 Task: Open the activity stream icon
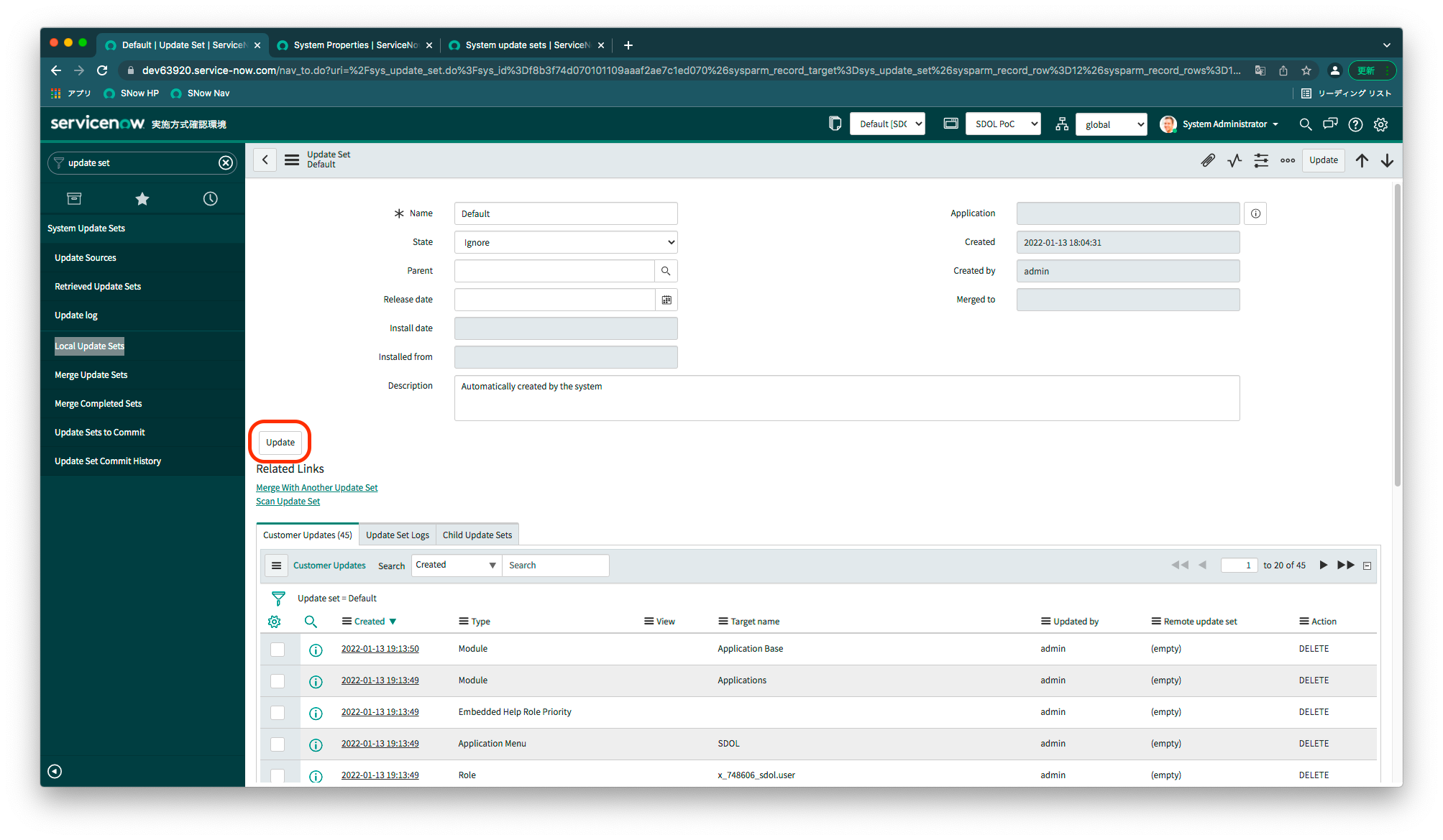1234,160
